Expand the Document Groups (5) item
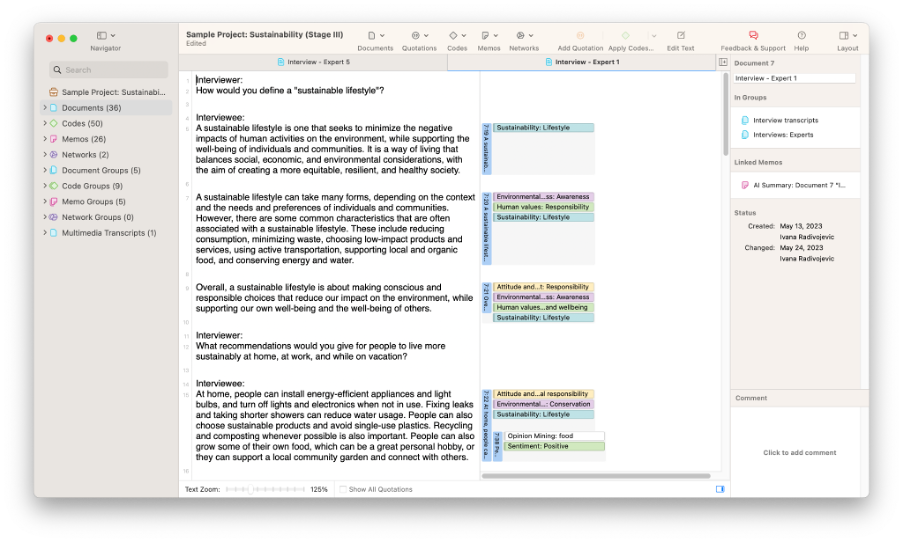 (44, 170)
